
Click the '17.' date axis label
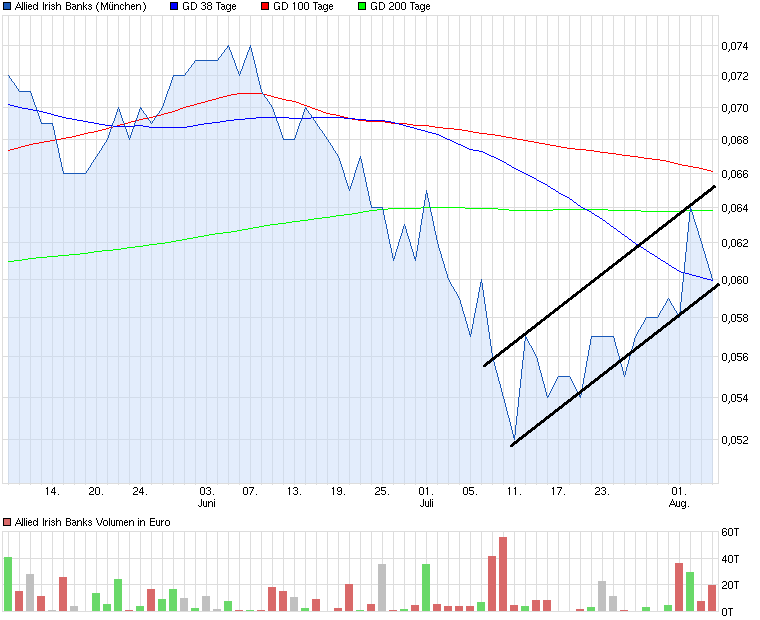pyautogui.click(x=558, y=492)
